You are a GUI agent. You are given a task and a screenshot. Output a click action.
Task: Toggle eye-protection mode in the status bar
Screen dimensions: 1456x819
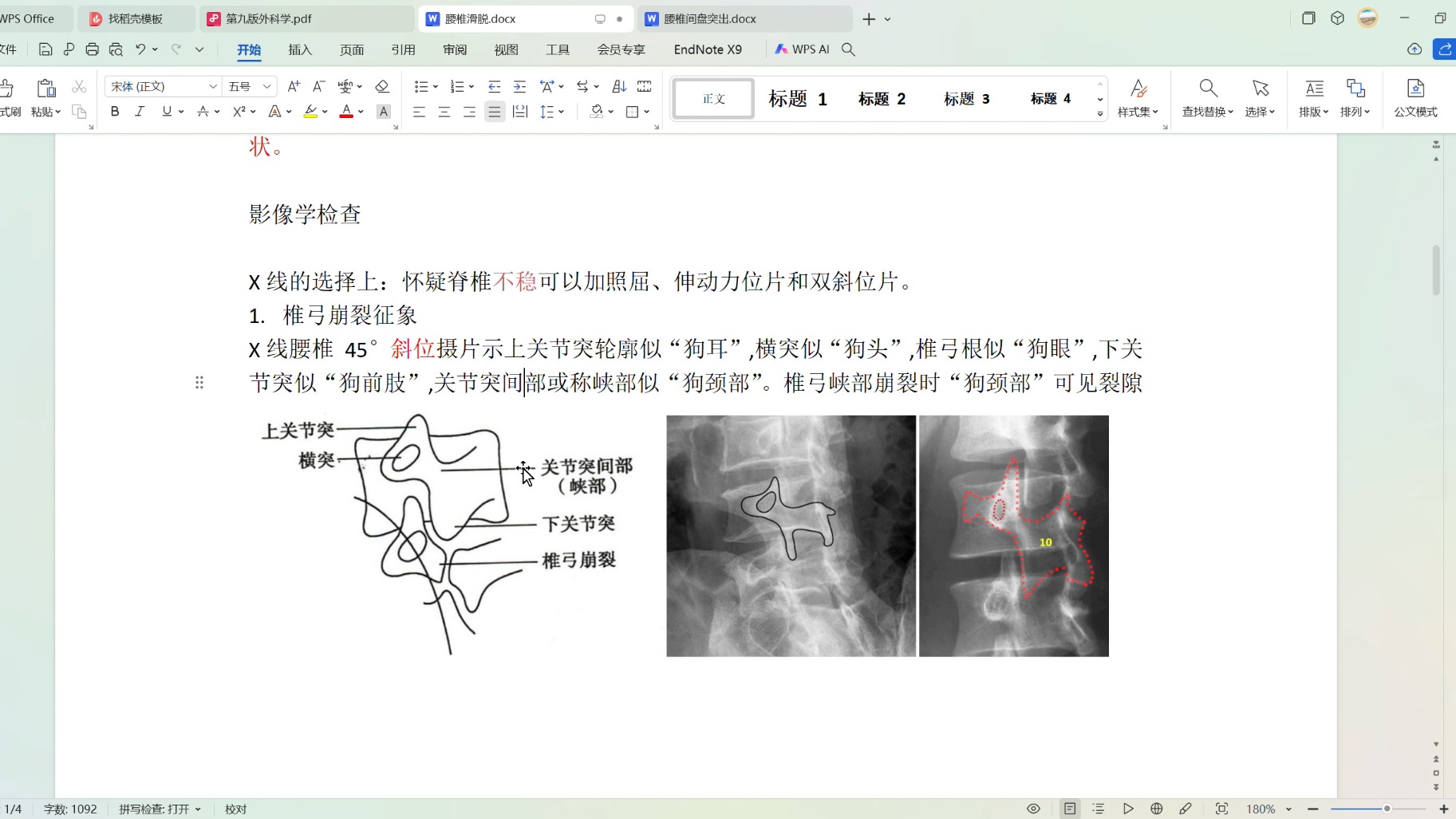point(1032,809)
